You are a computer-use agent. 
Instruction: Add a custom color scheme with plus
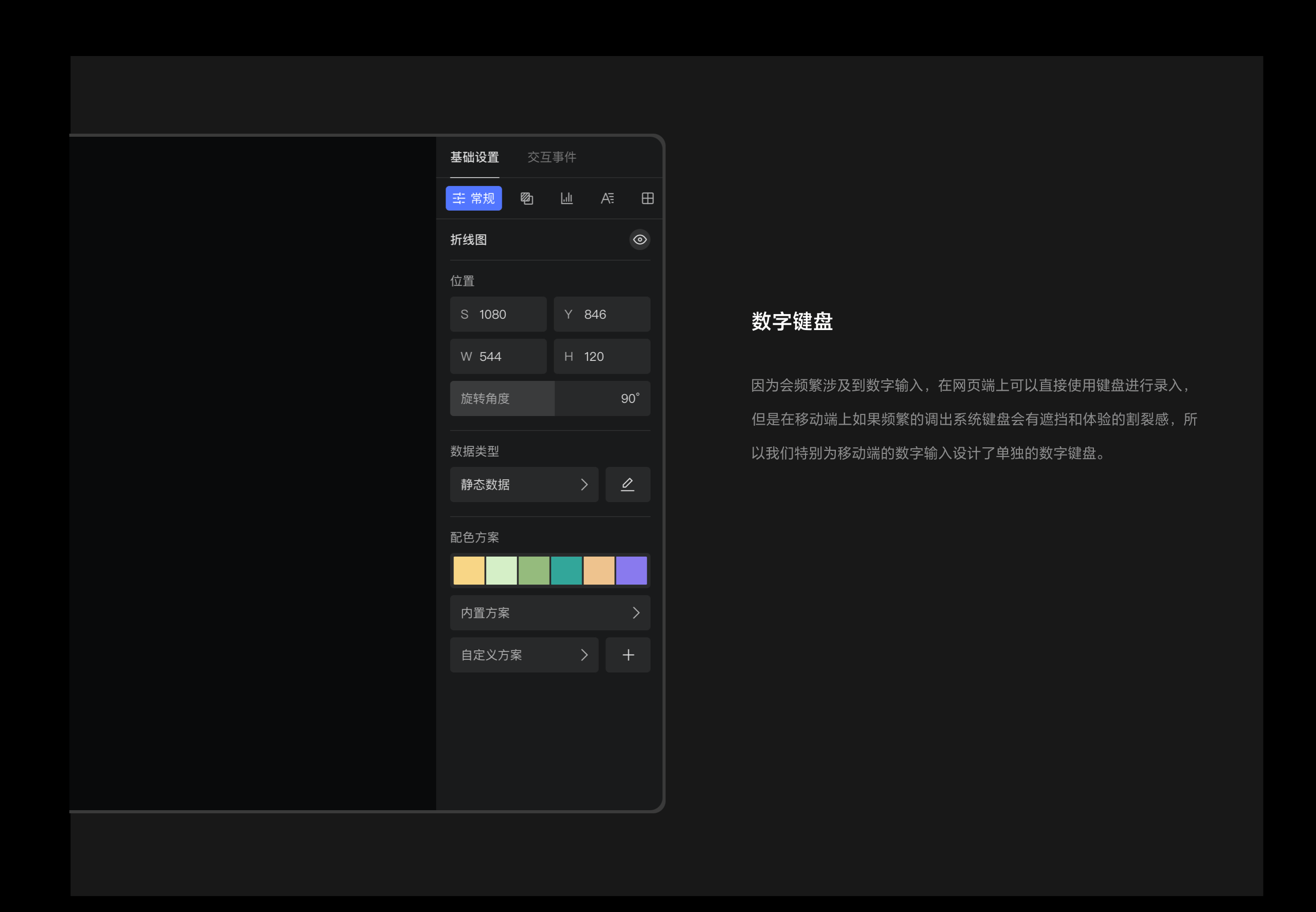point(628,655)
